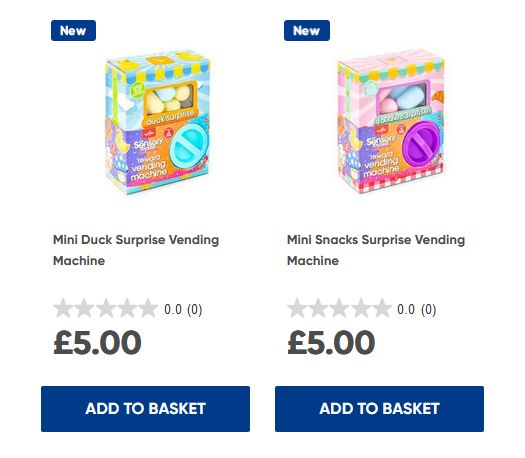Image resolution: width=525 pixels, height=458 pixels.
Task: Select first star of duck product rating
Action: 63,308
